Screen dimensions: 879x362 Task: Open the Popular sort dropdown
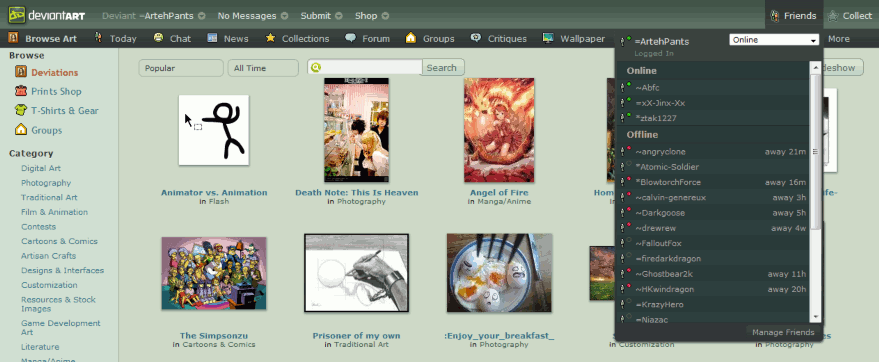coord(181,68)
